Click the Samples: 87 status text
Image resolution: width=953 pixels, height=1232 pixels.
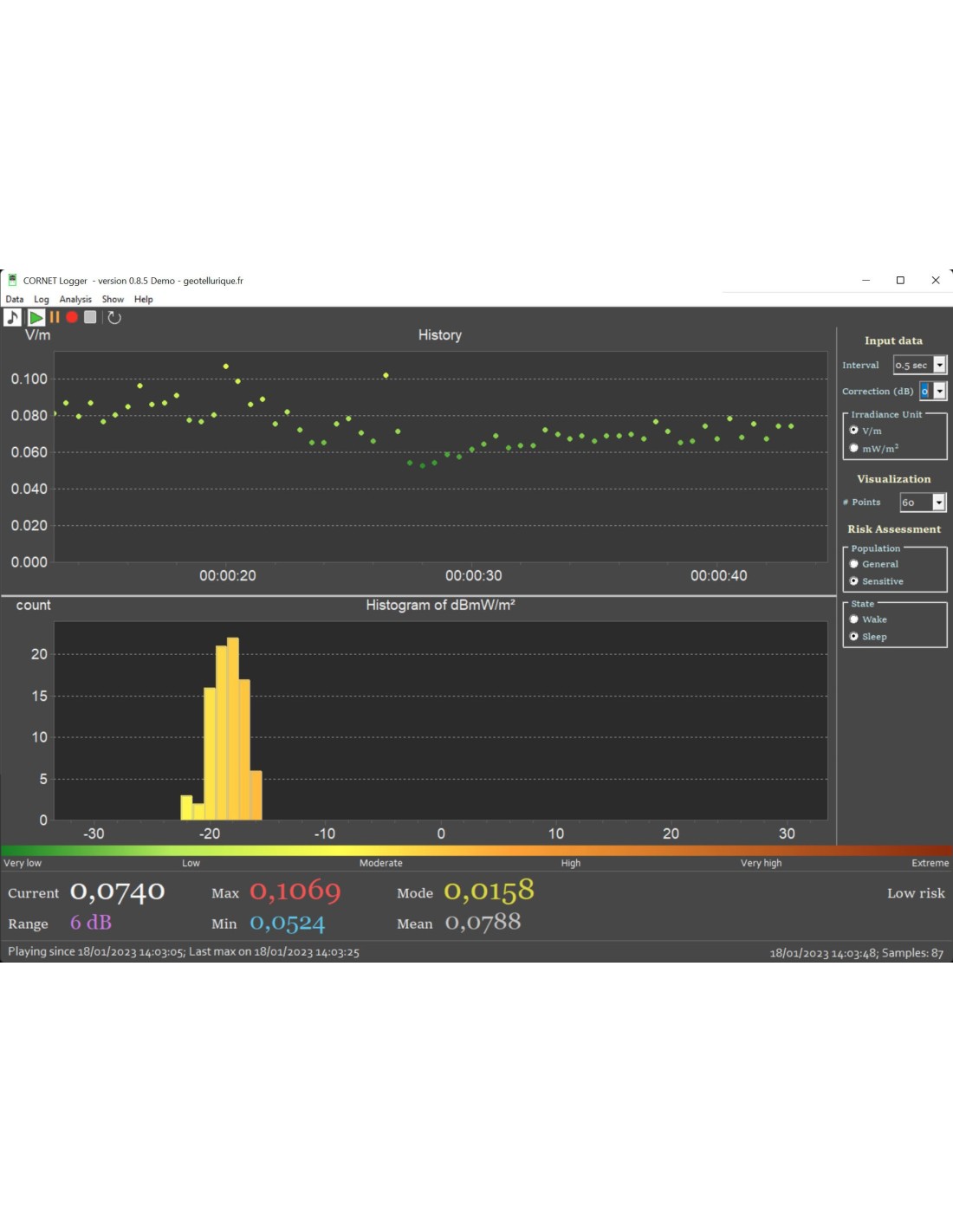(x=912, y=953)
